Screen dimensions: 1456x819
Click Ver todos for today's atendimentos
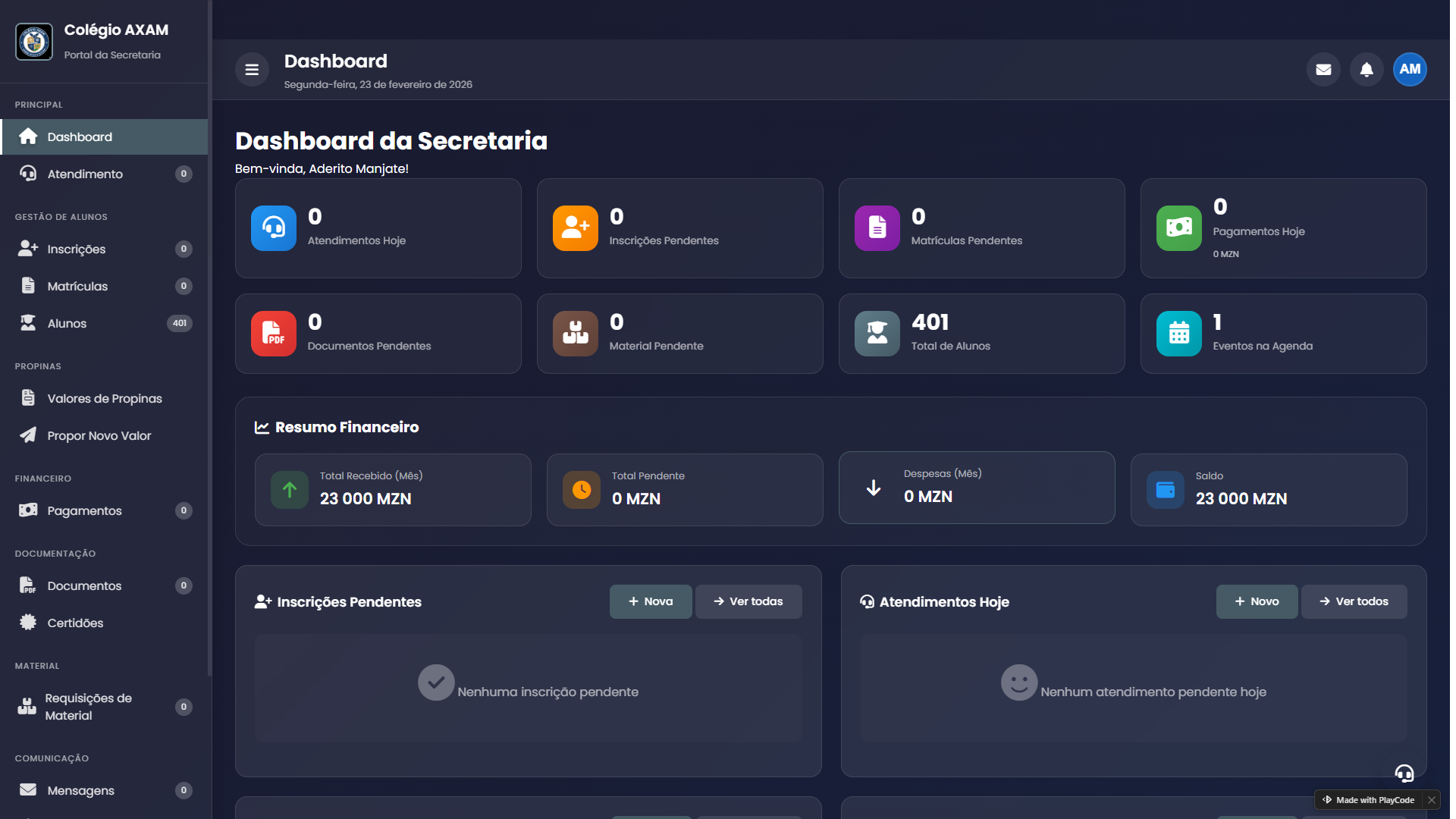pos(1354,601)
